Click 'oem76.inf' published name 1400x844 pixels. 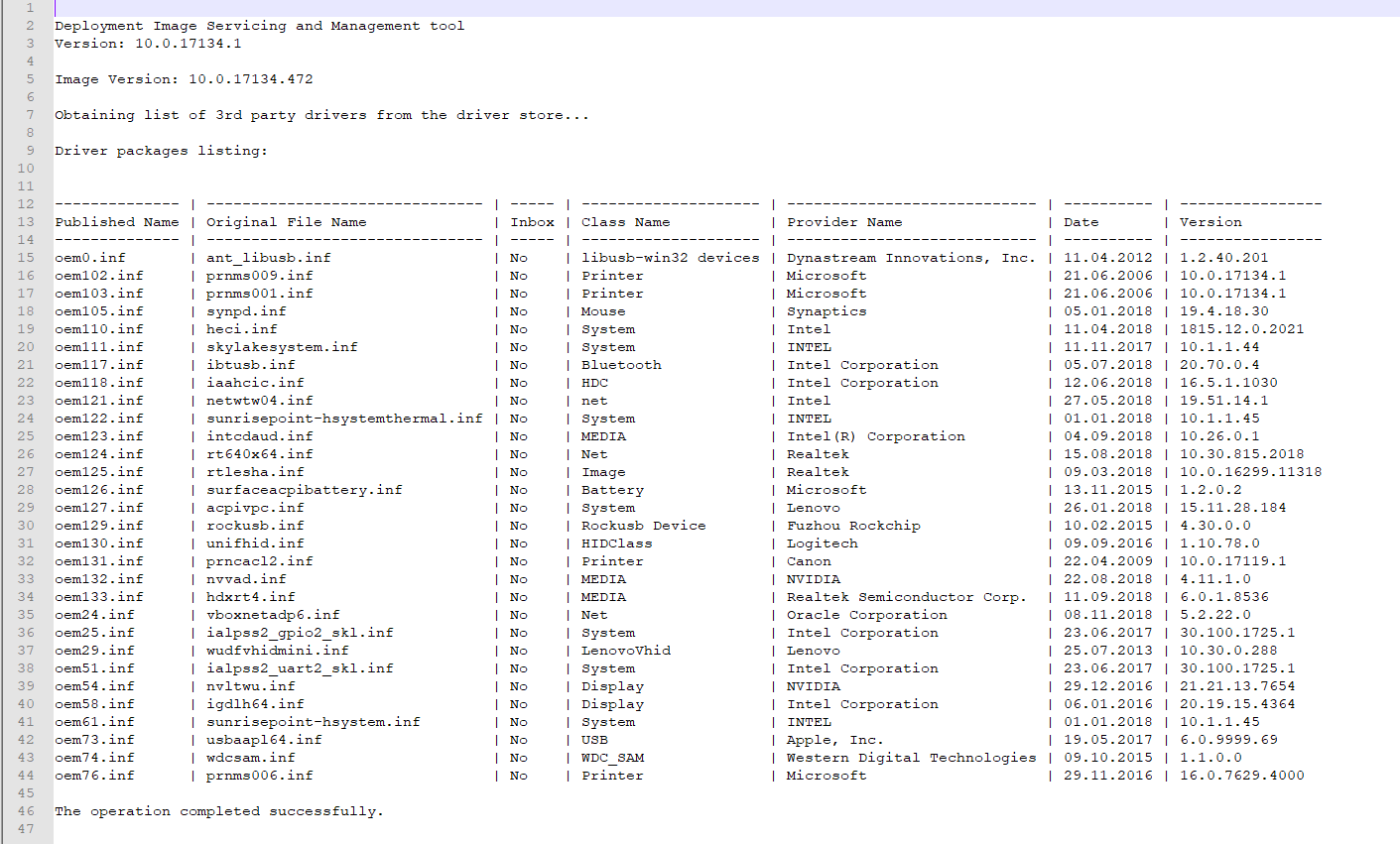coord(94,776)
